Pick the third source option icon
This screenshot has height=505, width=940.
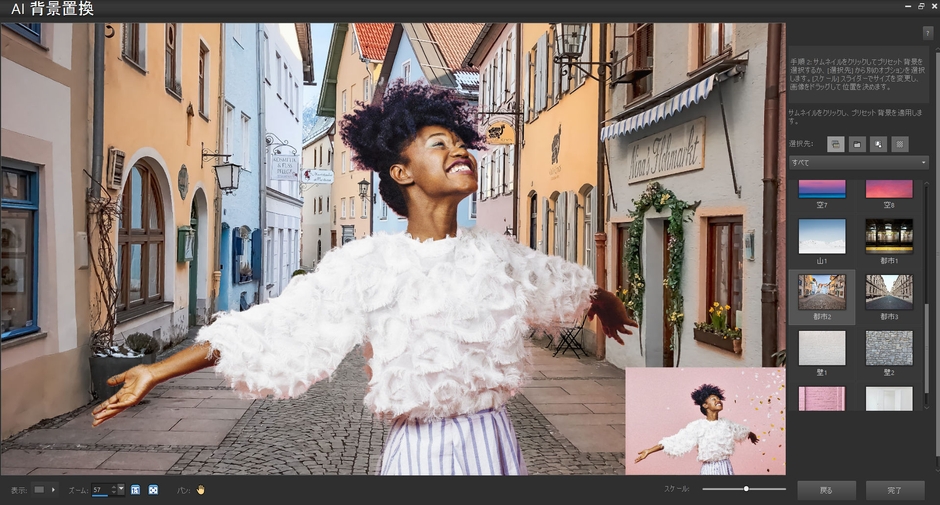878,144
